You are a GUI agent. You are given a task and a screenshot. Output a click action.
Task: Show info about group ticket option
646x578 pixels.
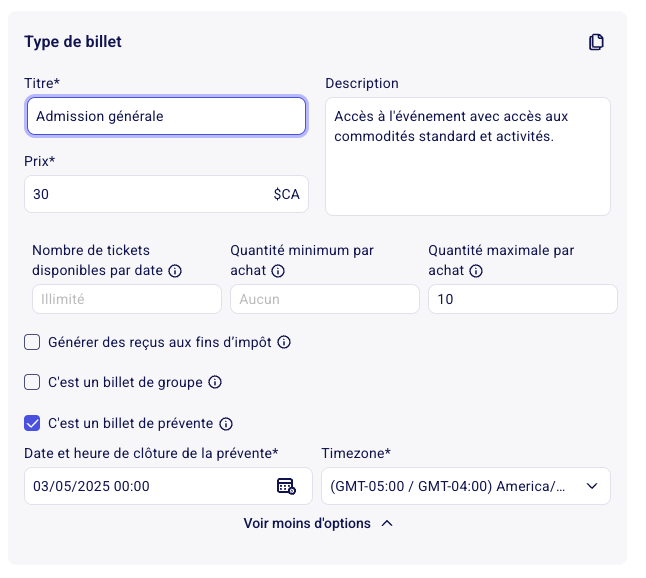pyautogui.click(x=215, y=382)
